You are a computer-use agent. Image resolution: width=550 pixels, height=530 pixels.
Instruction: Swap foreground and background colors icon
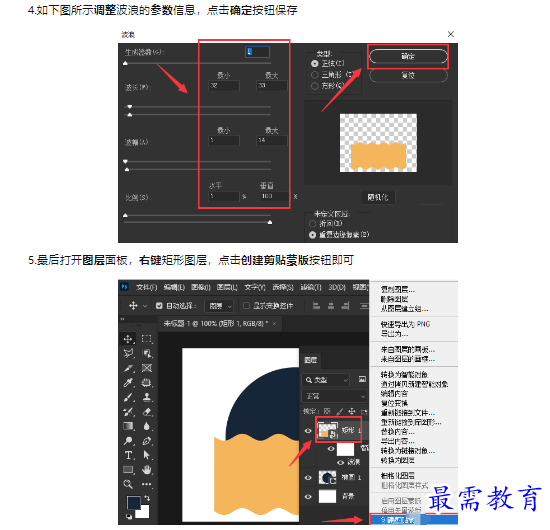pyautogui.click(x=147, y=498)
